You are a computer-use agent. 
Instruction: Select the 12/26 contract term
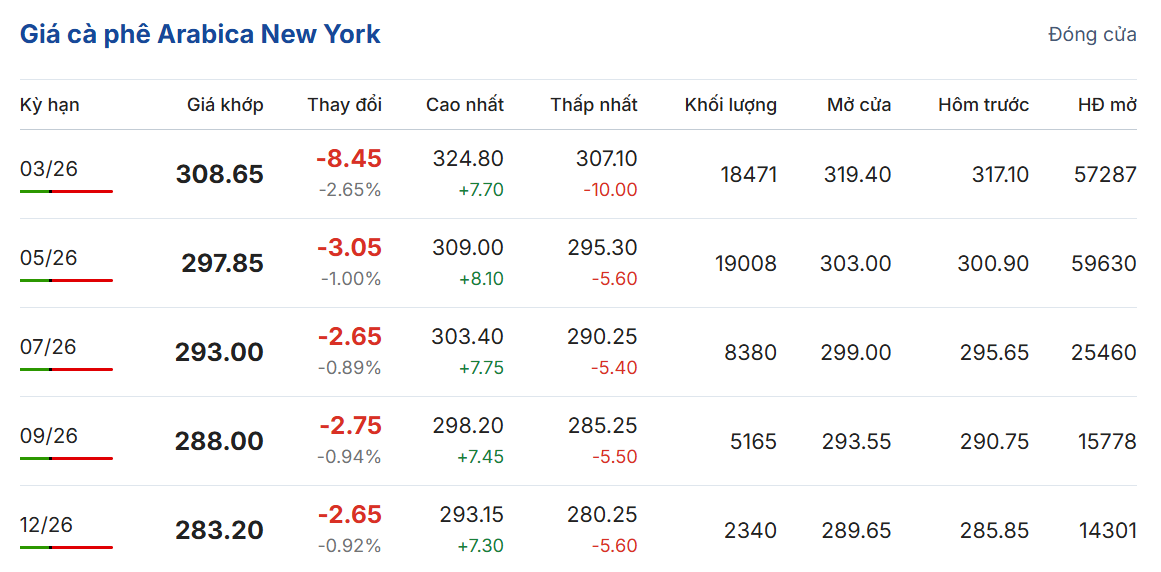coord(47,525)
